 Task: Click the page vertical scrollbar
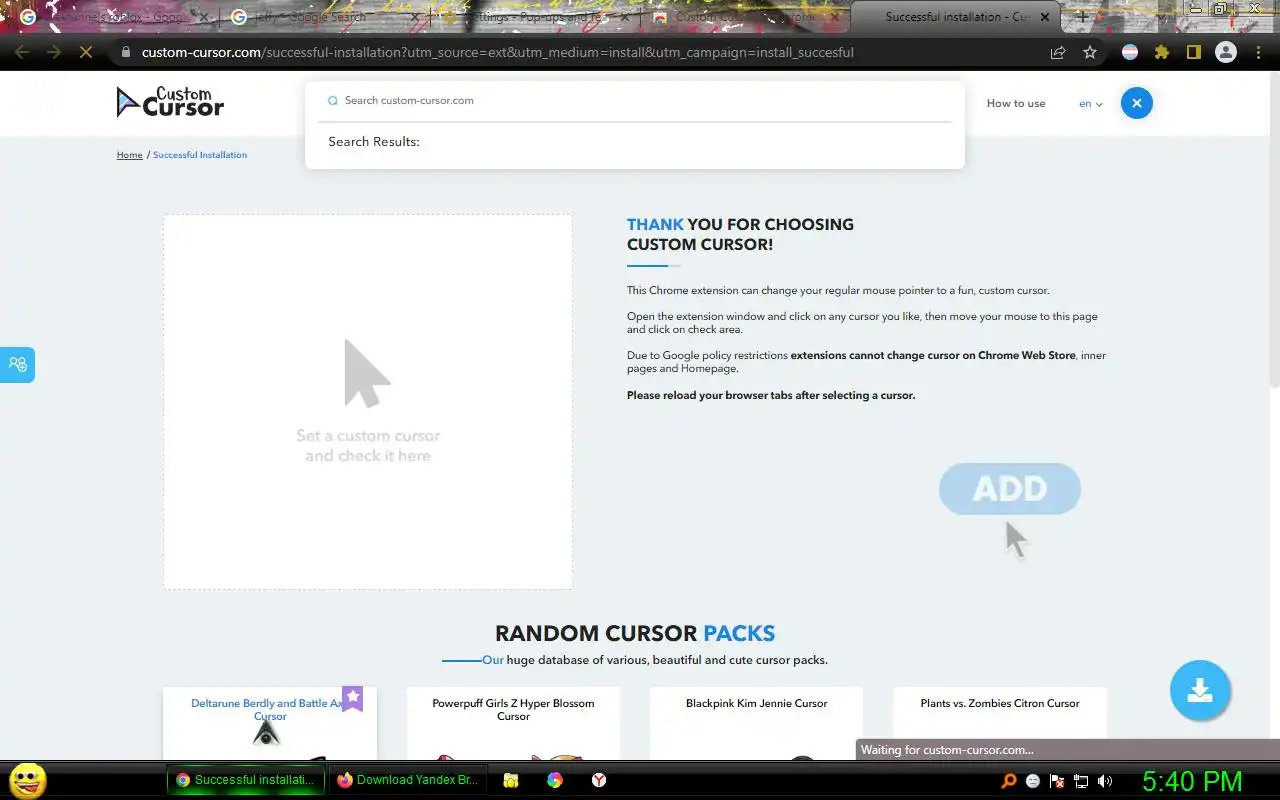pos(1274,230)
